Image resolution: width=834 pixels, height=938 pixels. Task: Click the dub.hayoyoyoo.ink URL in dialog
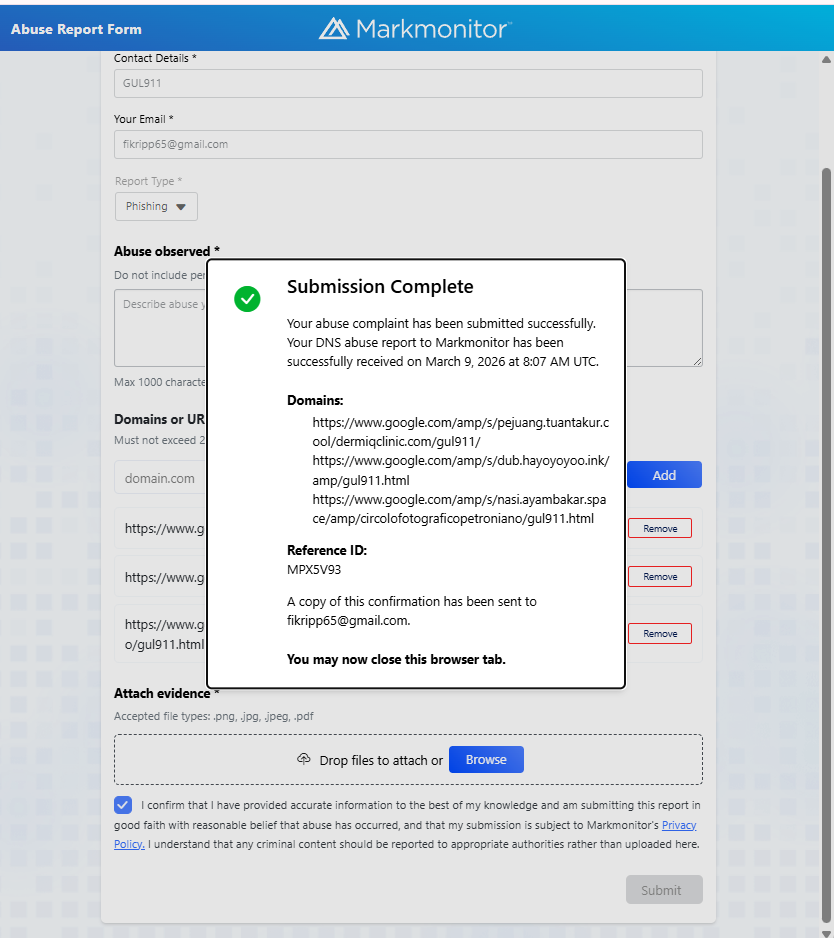(x=461, y=470)
